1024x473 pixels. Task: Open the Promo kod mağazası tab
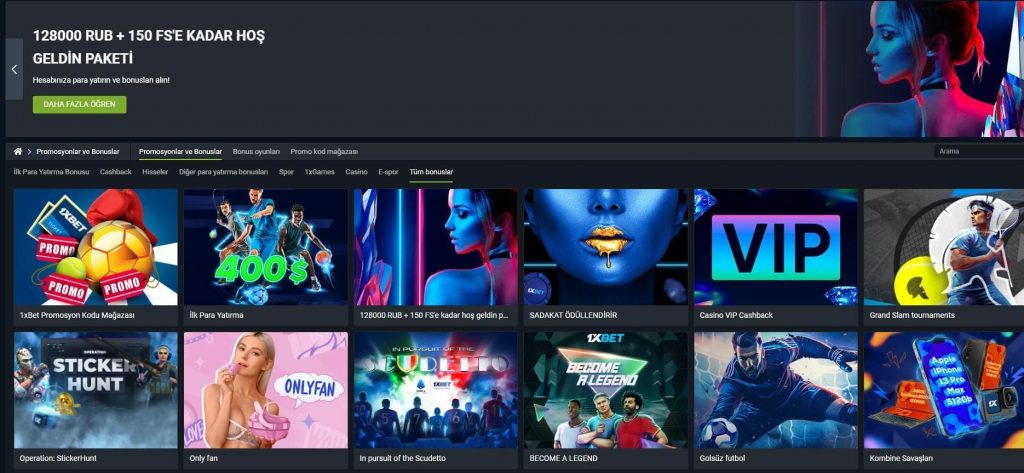[324, 152]
